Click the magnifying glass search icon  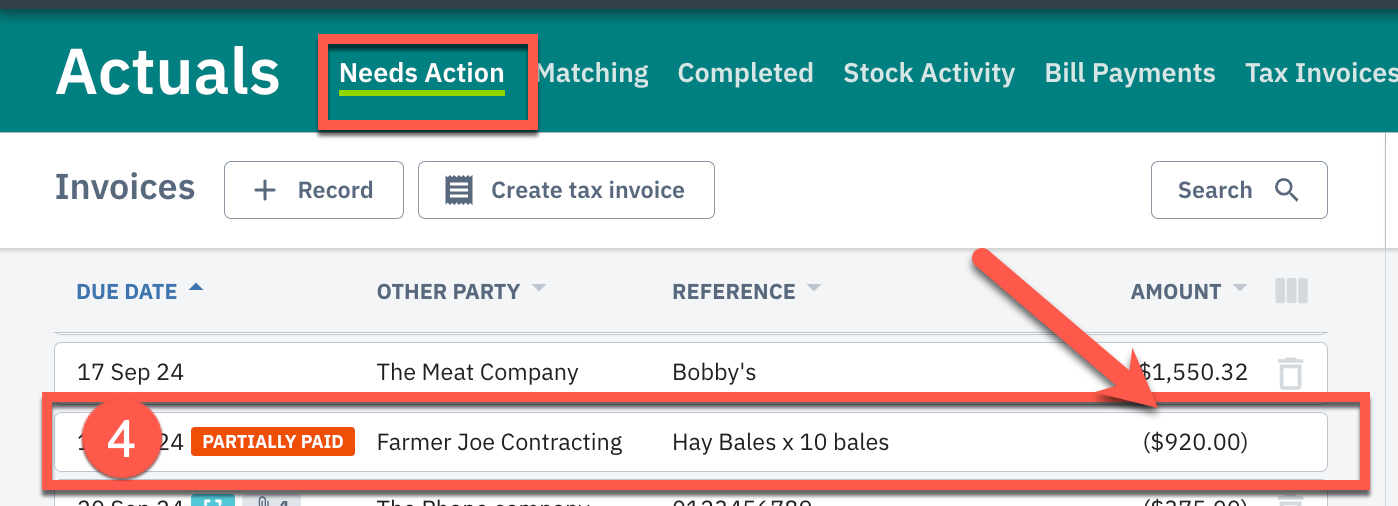tap(1287, 190)
